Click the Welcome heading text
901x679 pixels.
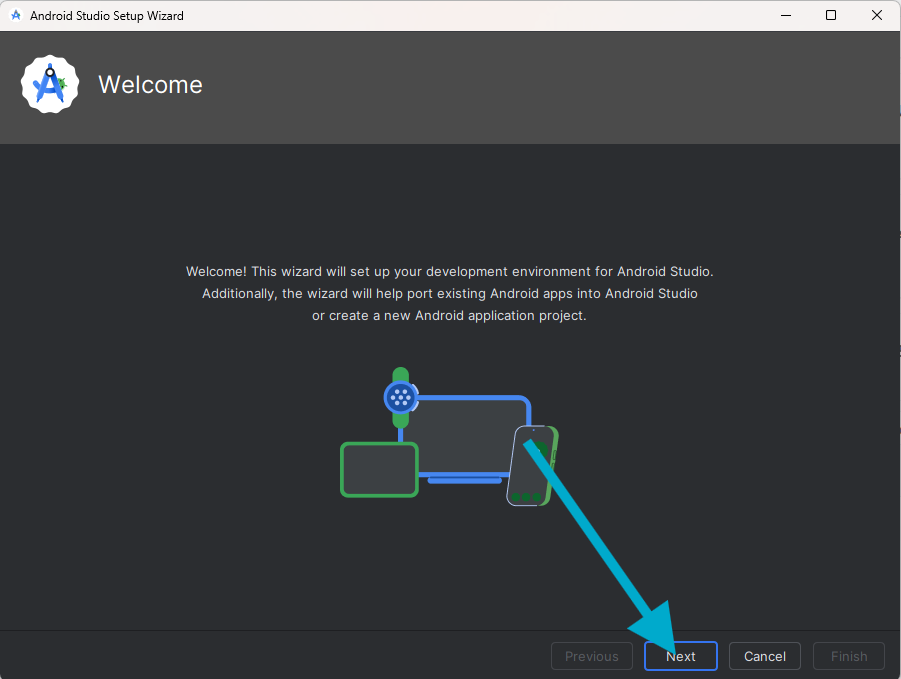pos(150,85)
